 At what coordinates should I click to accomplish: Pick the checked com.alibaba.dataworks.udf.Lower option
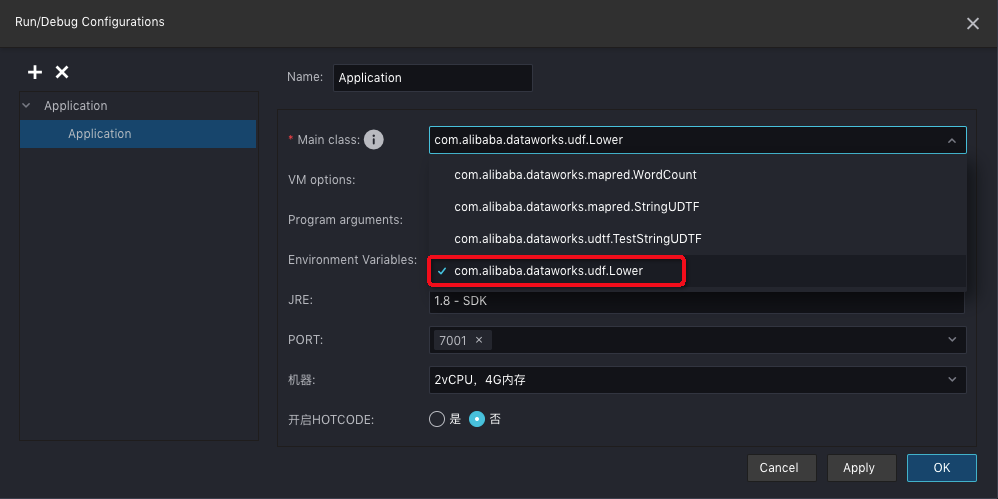[548, 271]
